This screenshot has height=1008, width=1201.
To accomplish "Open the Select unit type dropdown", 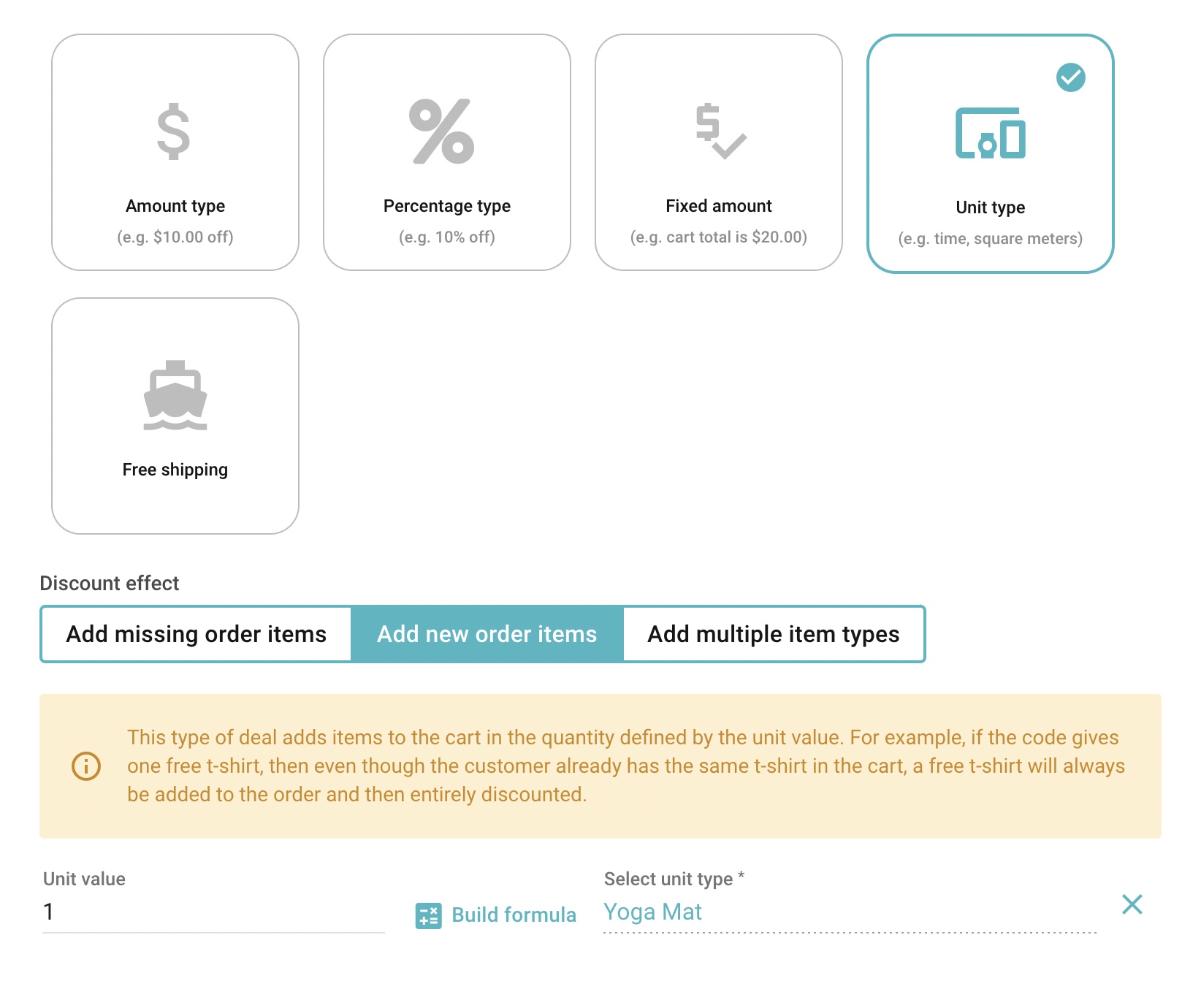I will [x=849, y=912].
